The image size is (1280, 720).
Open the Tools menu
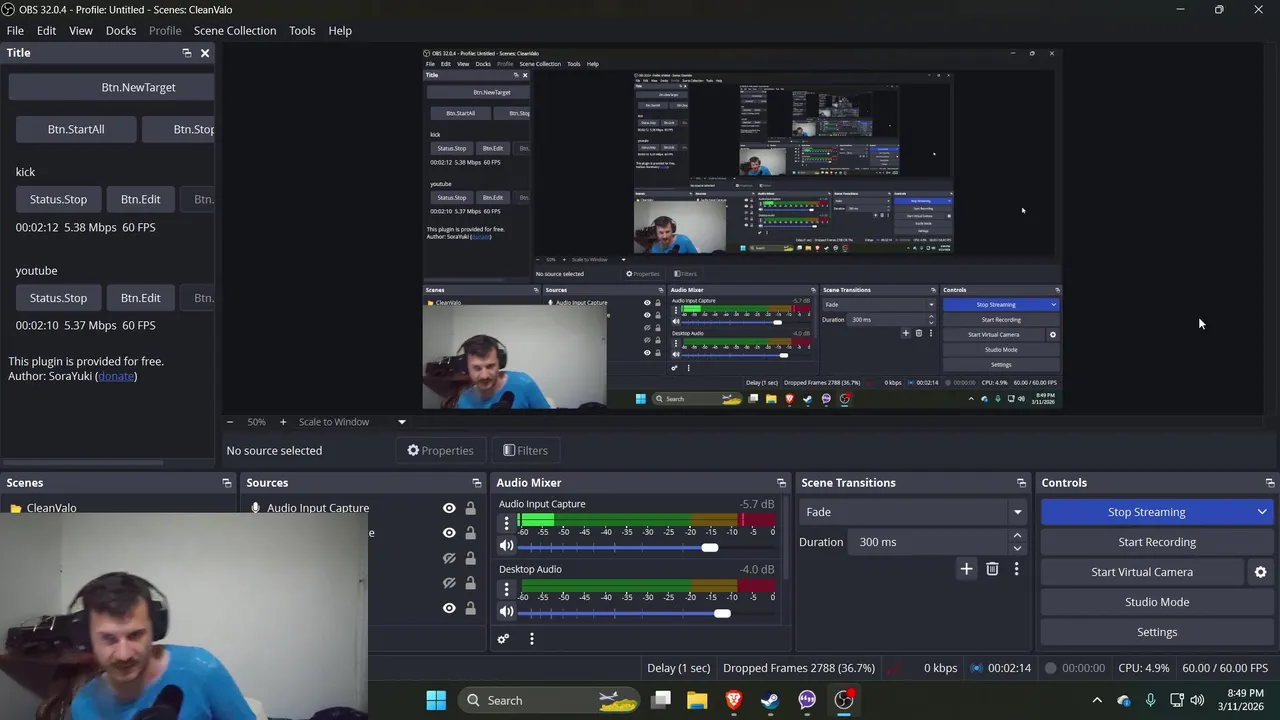pos(302,31)
